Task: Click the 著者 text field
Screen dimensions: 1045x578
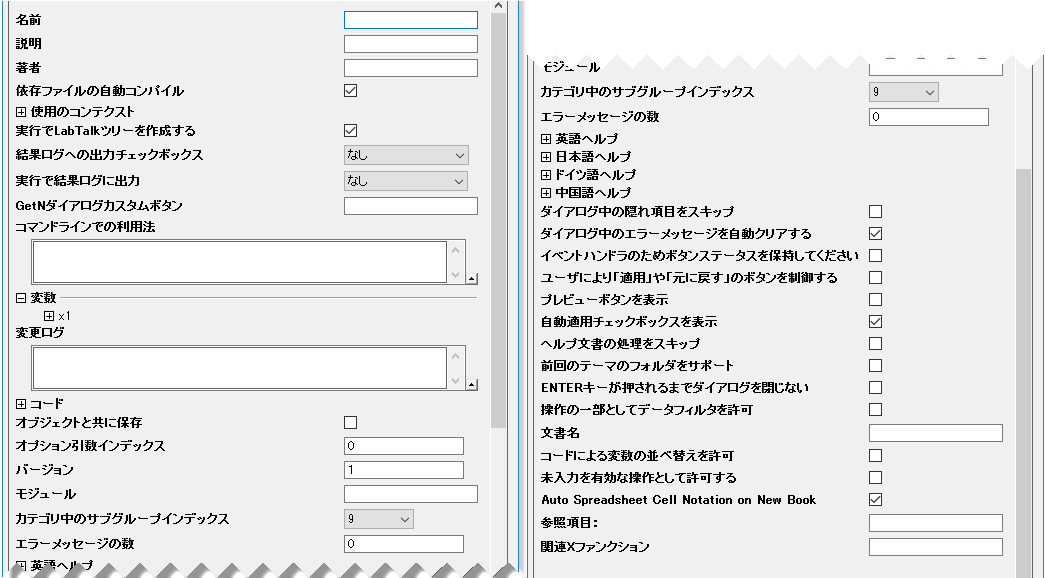Action: point(411,68)
